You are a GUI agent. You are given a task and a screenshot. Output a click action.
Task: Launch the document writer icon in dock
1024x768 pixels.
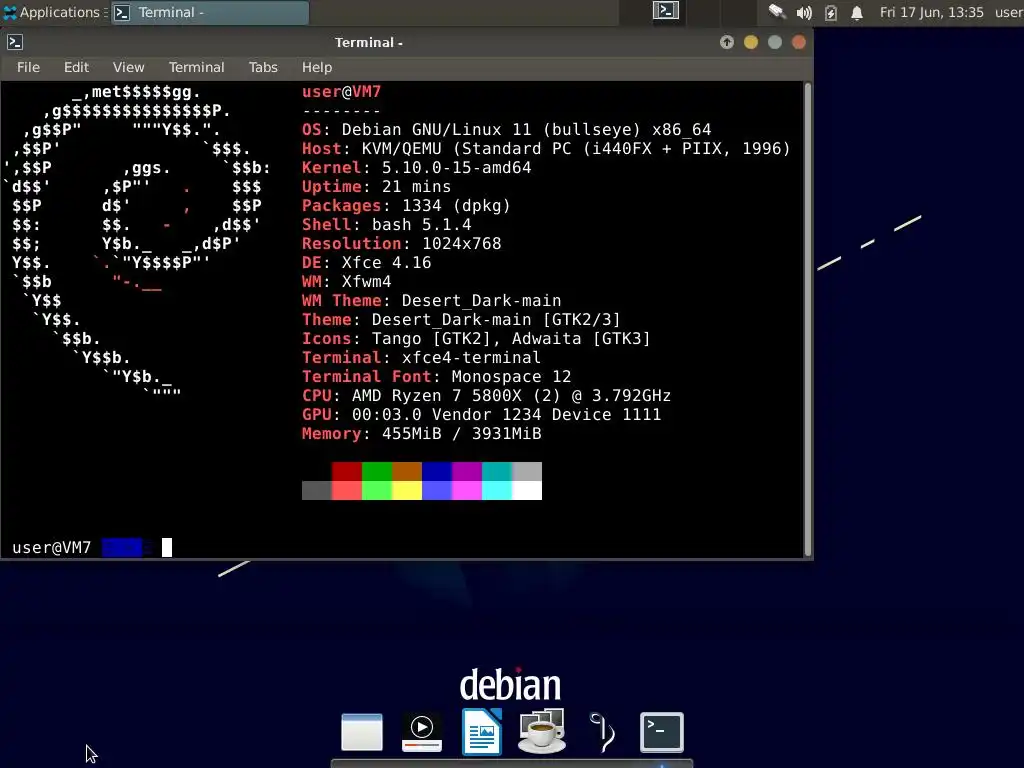[x=482, y=731]
